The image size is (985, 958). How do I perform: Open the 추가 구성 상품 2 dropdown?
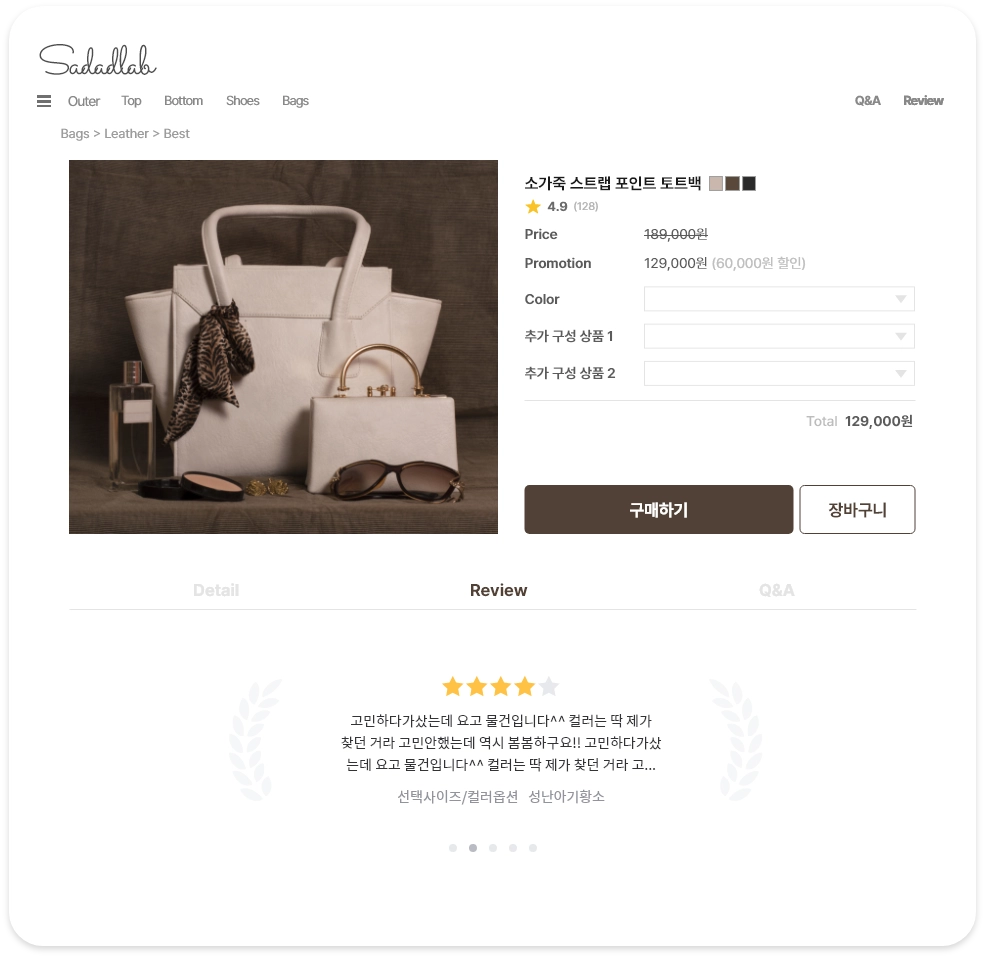coord(779,373)
